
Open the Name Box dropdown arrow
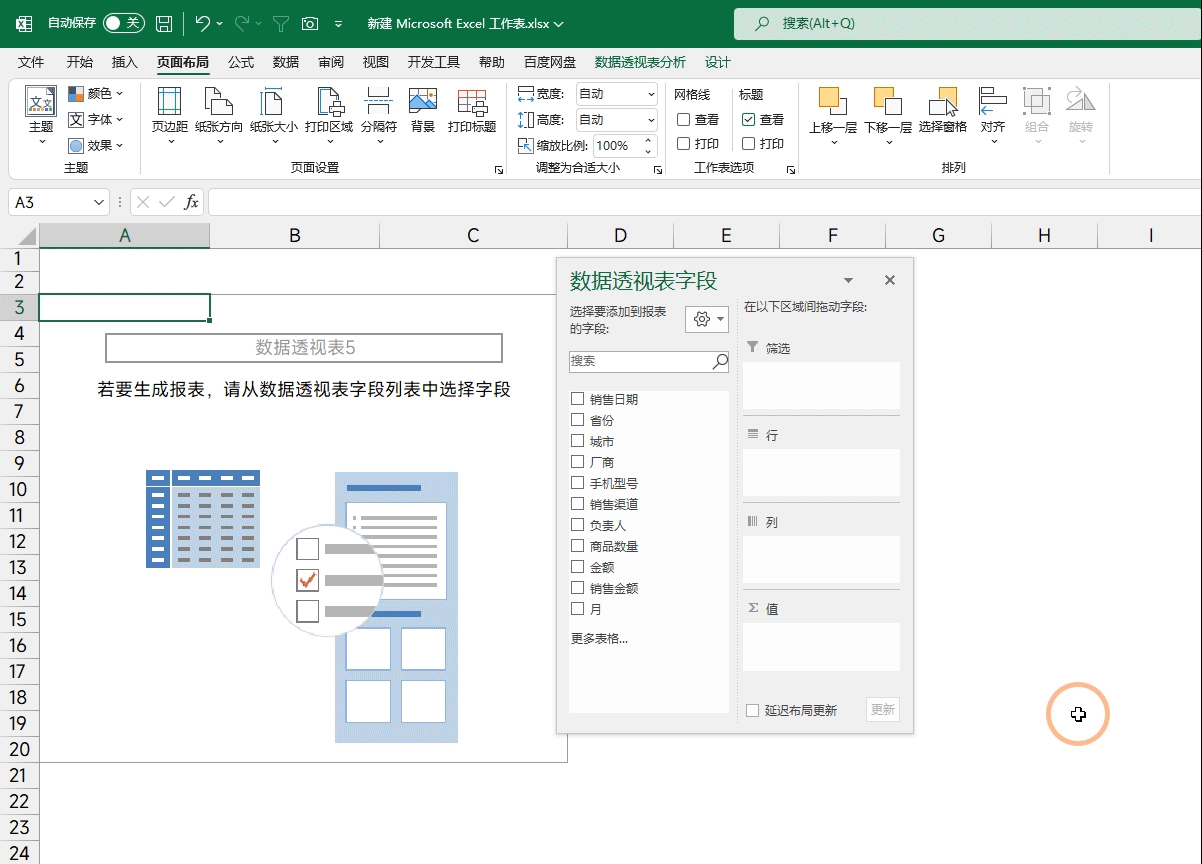(99, 203)
